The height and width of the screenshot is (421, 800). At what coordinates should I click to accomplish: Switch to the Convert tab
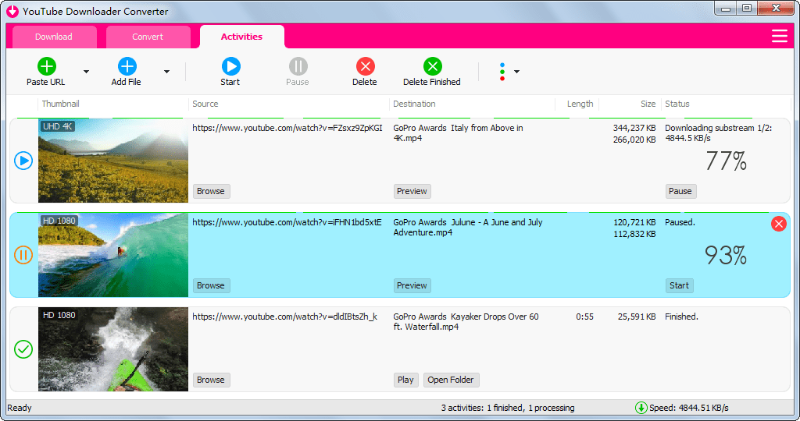coord(147,37)
